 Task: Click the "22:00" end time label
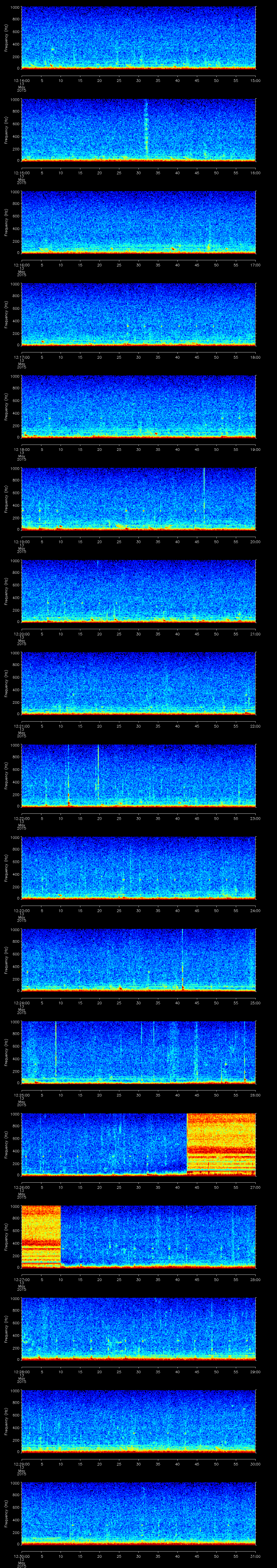[x=256, y=726]
